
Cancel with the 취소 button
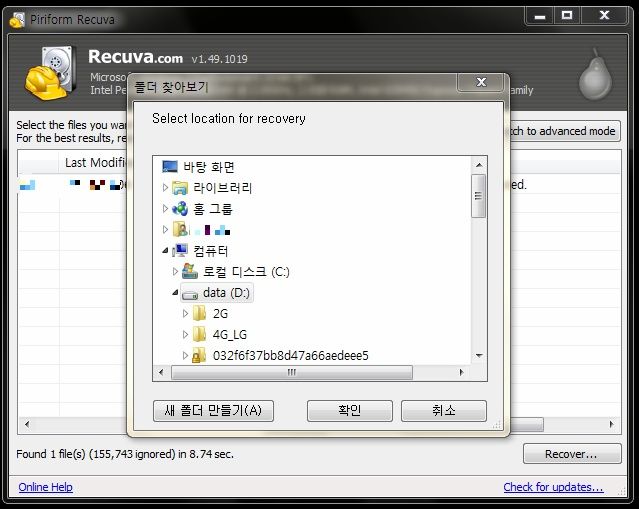tap(444, 410)
